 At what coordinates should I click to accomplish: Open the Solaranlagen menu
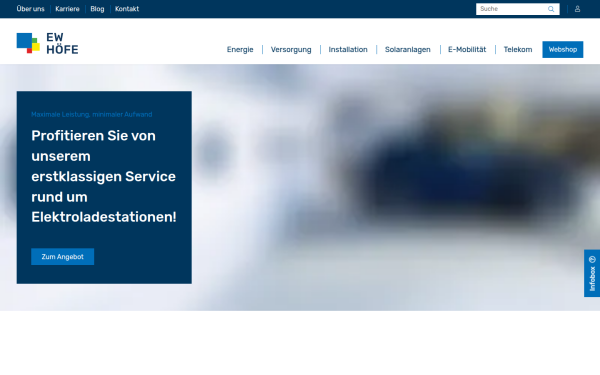408,49
